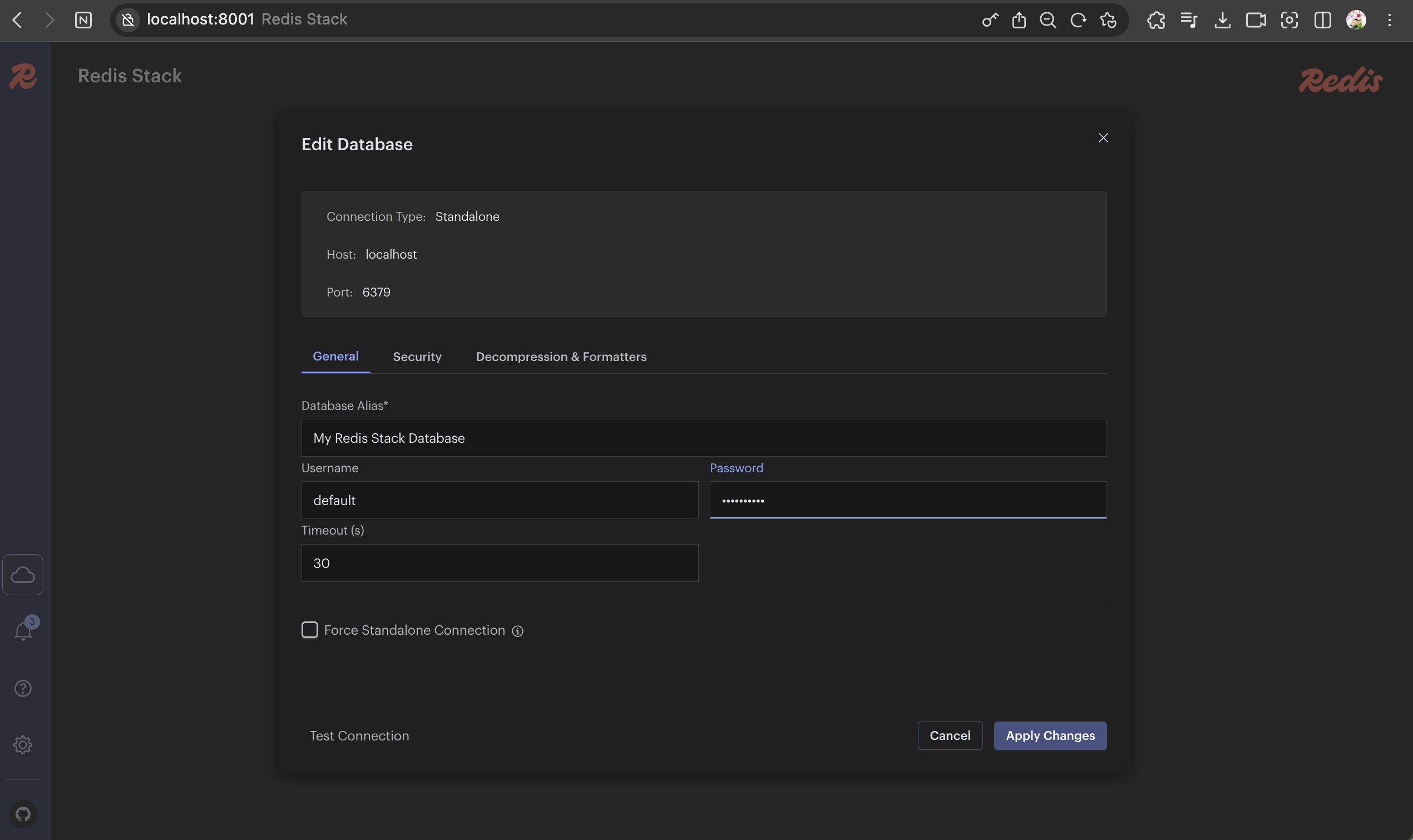Focus the Database Alias input field
The image size is (1413, 840).
click(x=703, y=438)
